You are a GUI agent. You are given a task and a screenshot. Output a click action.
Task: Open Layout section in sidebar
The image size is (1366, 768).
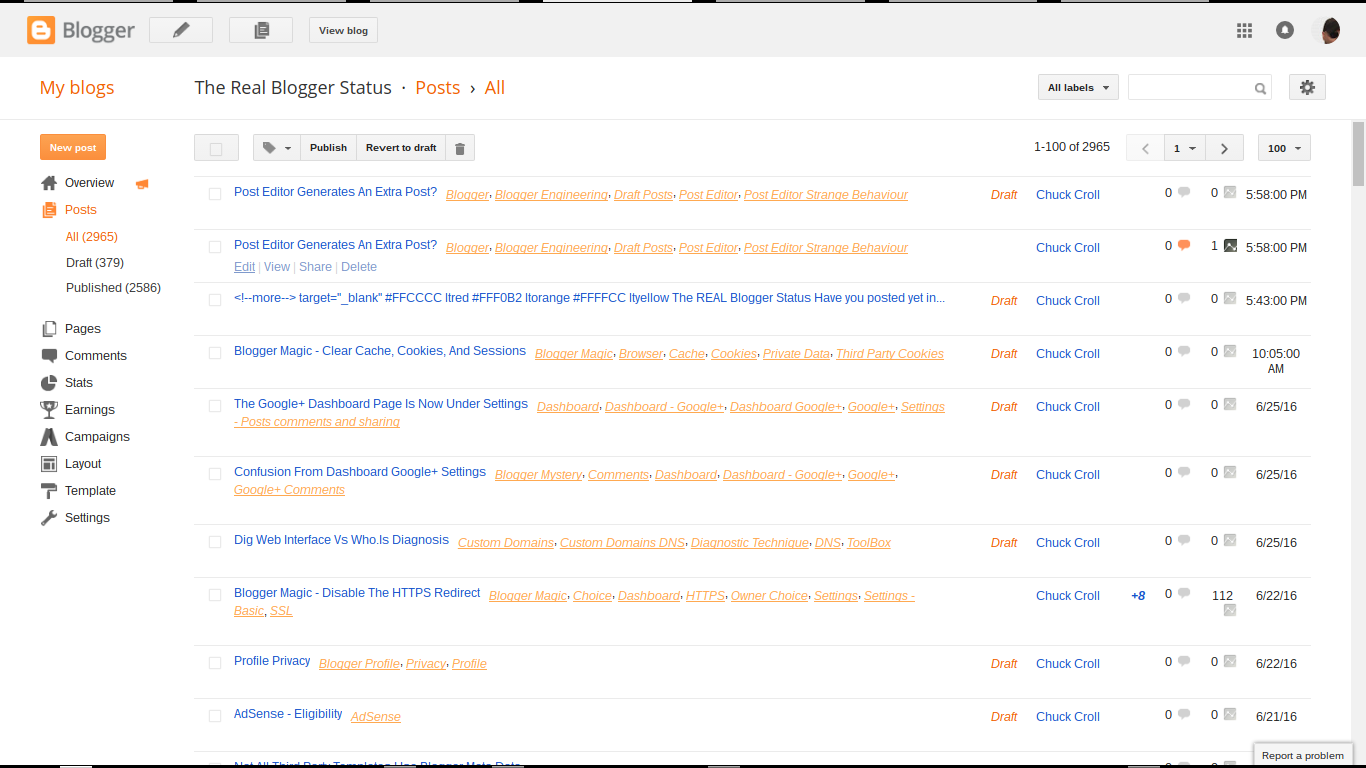click(83, 464)
